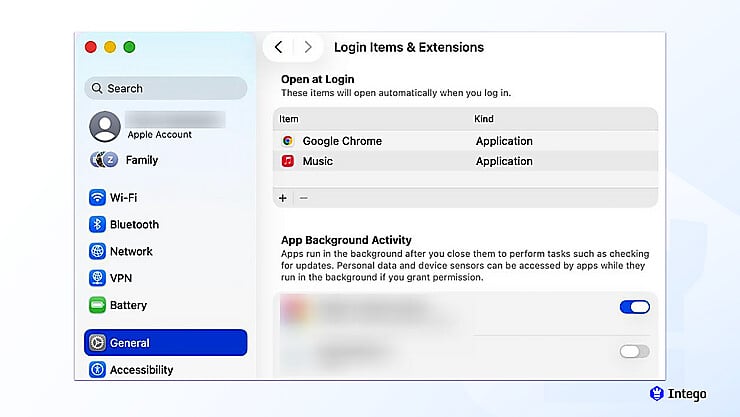Select the Bluetooth label in sidebar

click(x=135, y=225)
